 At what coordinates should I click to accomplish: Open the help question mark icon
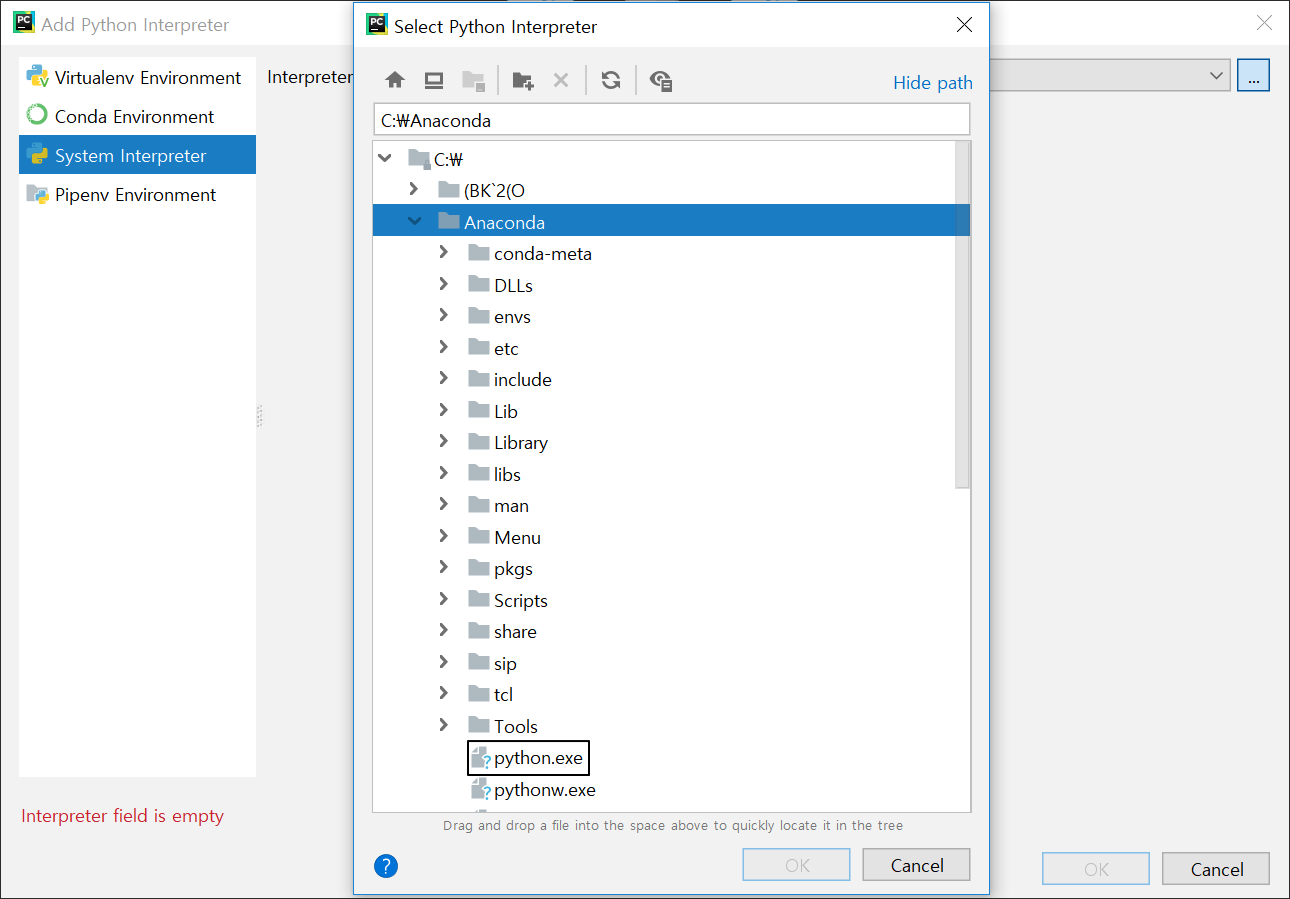coord(386,866)
